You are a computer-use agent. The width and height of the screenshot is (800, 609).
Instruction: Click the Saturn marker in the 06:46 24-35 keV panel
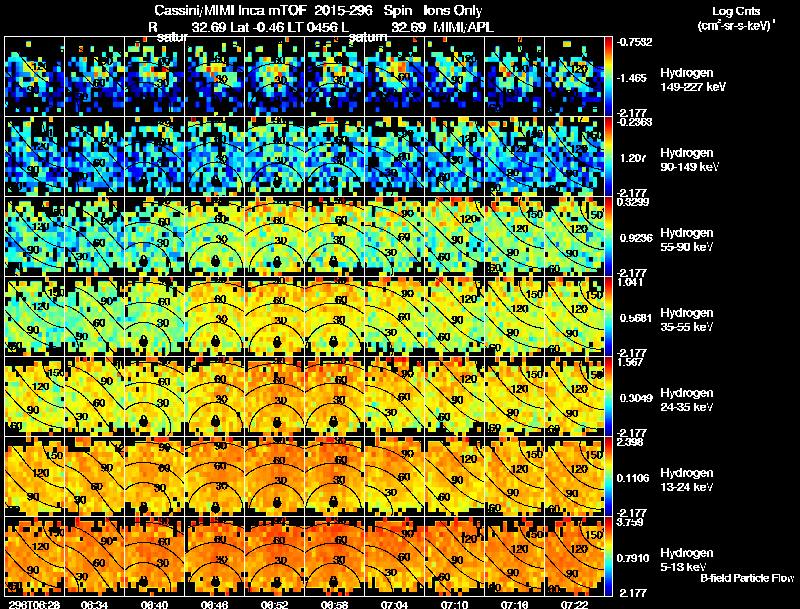pos(215,421)
